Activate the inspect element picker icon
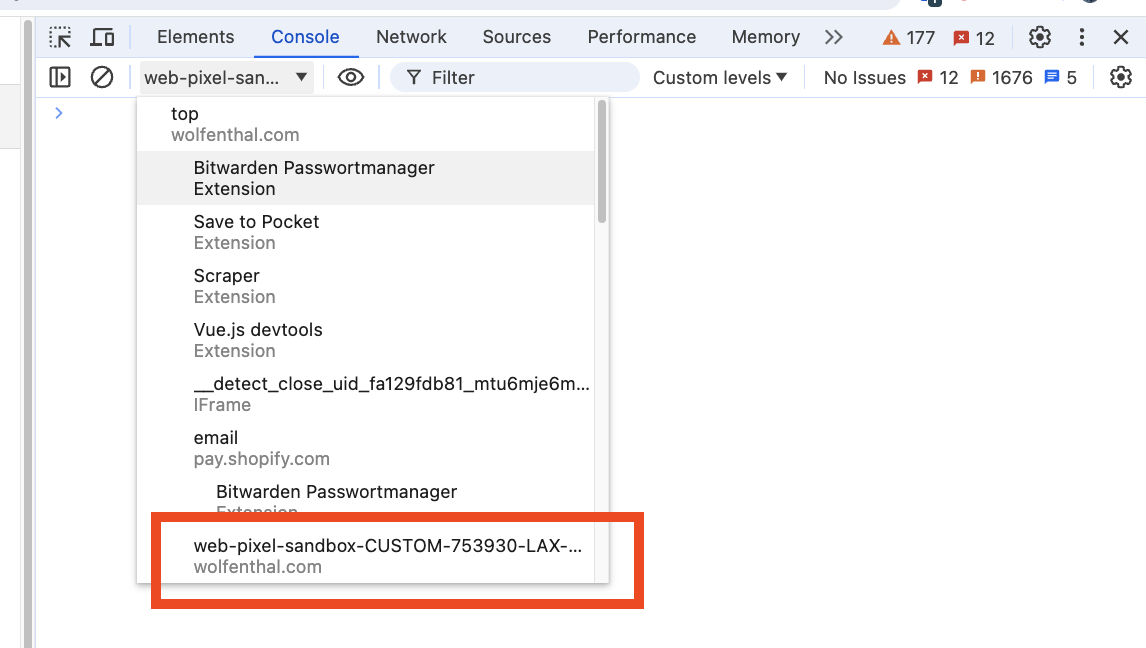1146x648 pixels. tap(61, 38)
